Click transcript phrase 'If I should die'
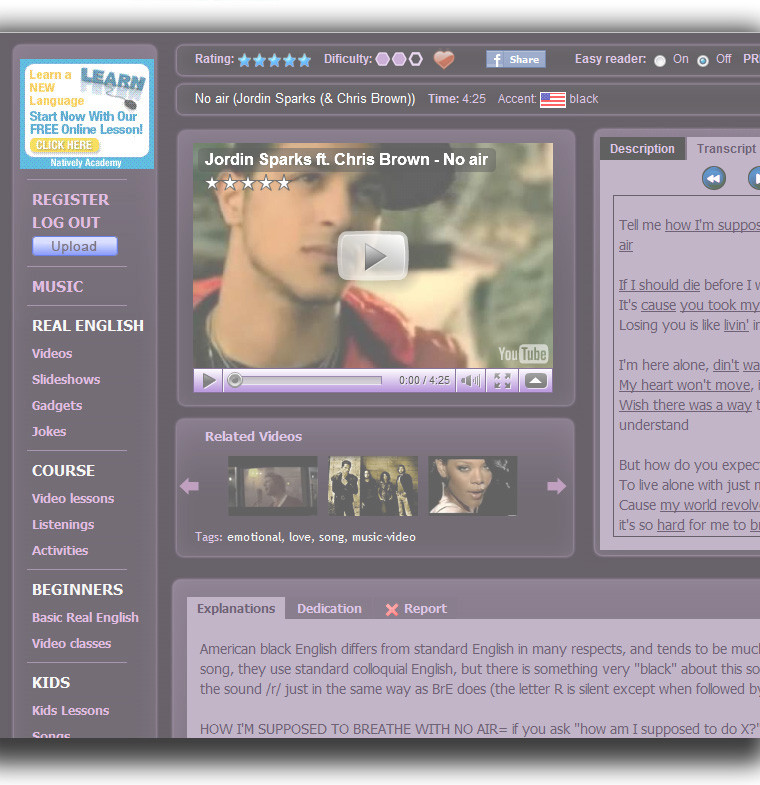This screenshot has width=760, height=785. tap(659, 285)
